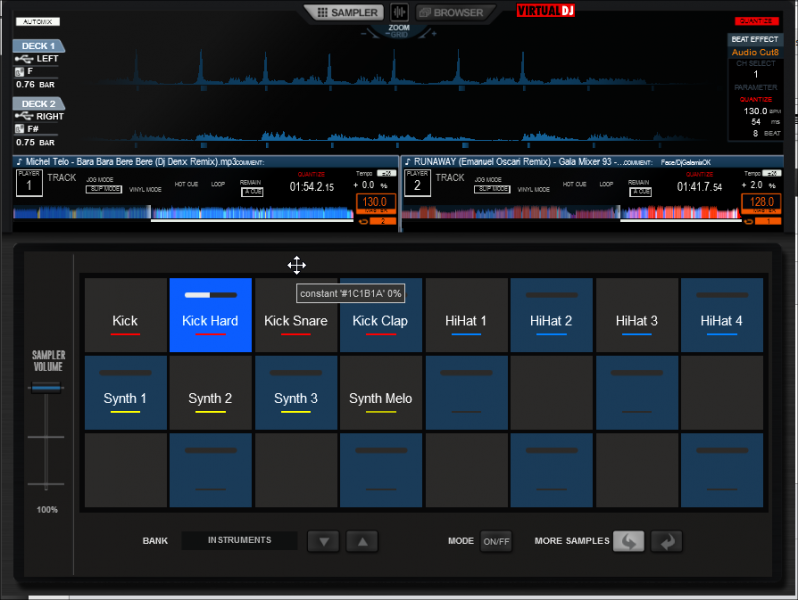The height and width of the screenshot is (600, 798).
Task: Change Player 2 tempo range selector
Action: point(773,173)
